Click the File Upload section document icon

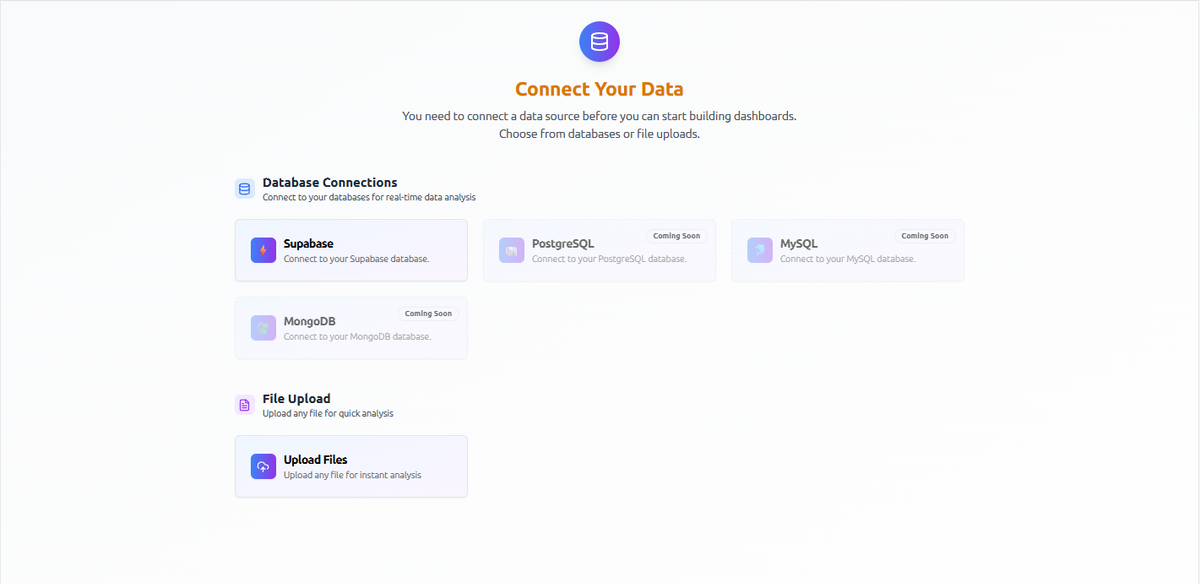coord(244,405)
